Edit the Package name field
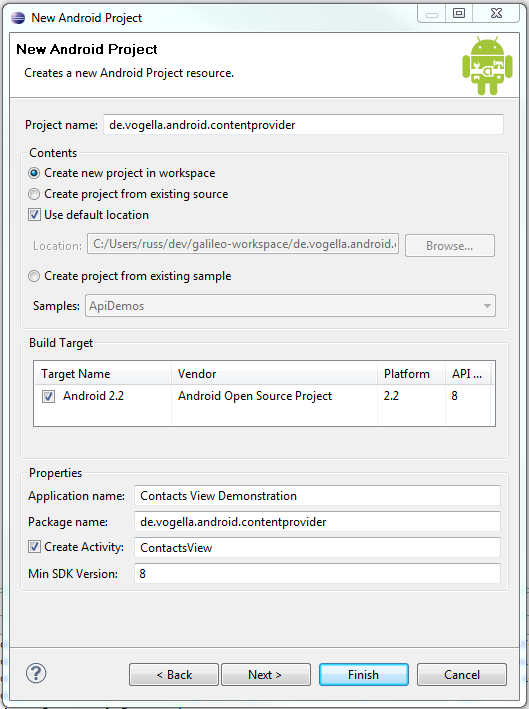 click(317, 522)
